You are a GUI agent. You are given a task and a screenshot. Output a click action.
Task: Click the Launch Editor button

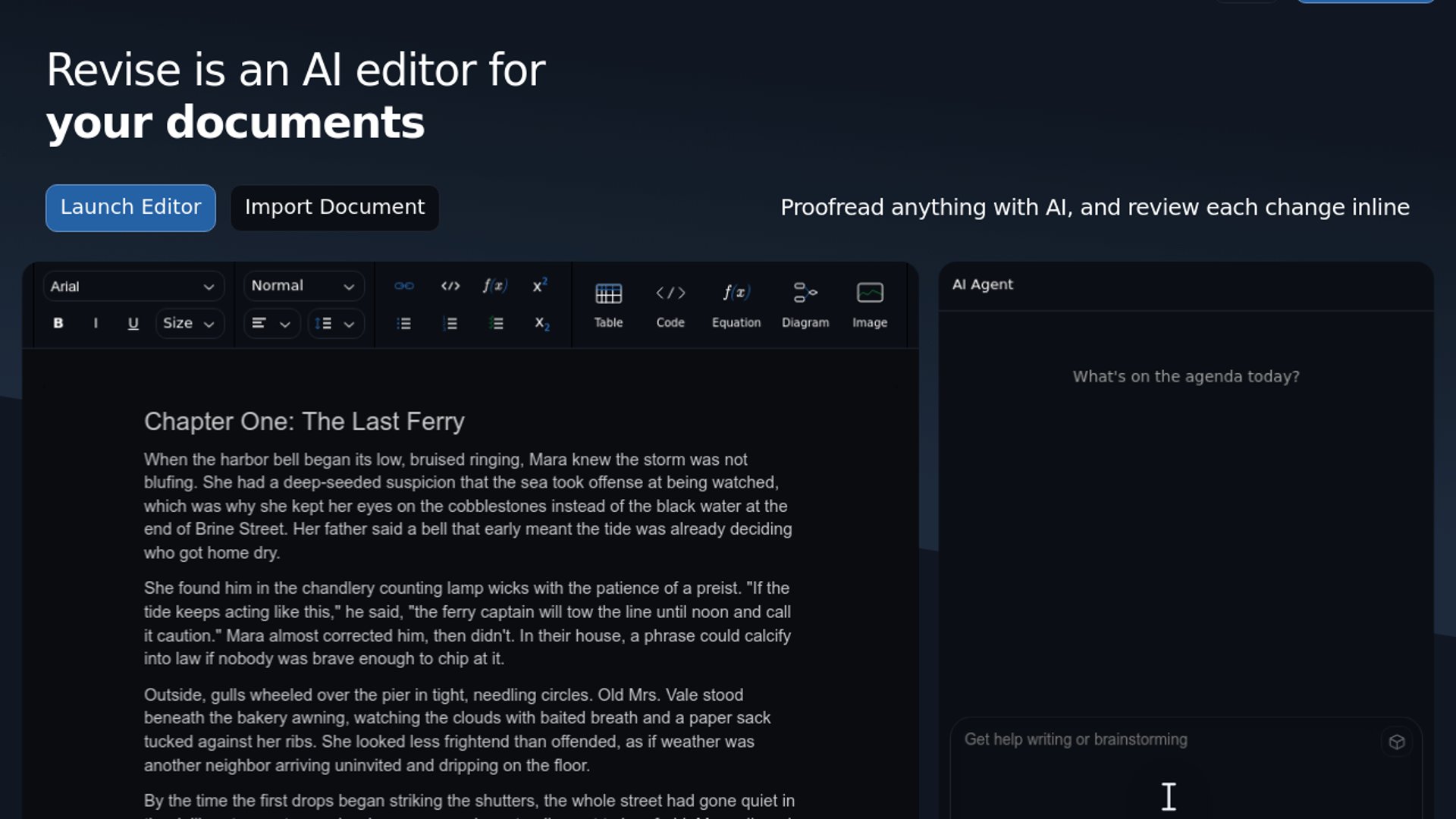pyautogui.click(x=130, y=208)
